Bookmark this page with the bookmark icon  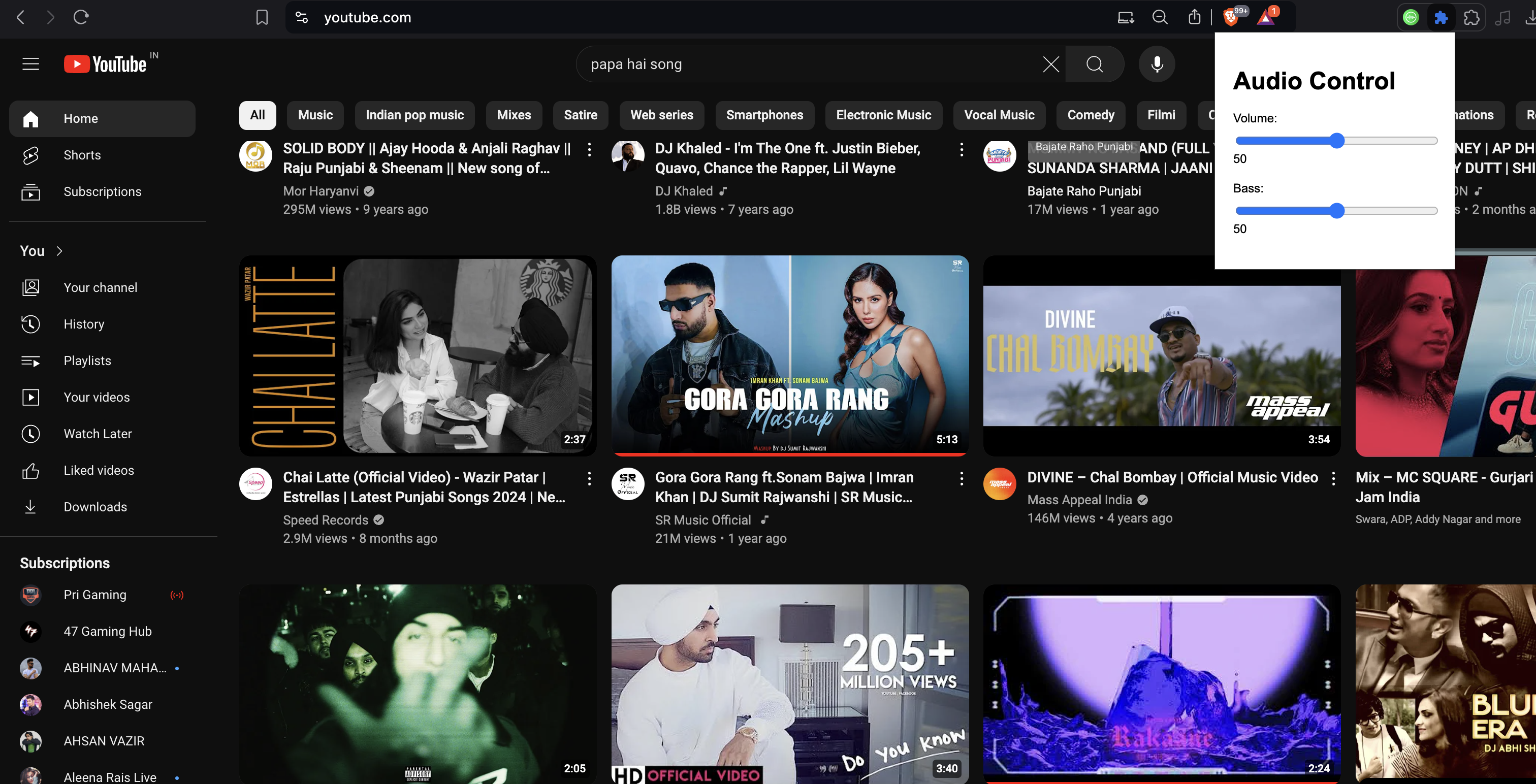click(262, 17)
